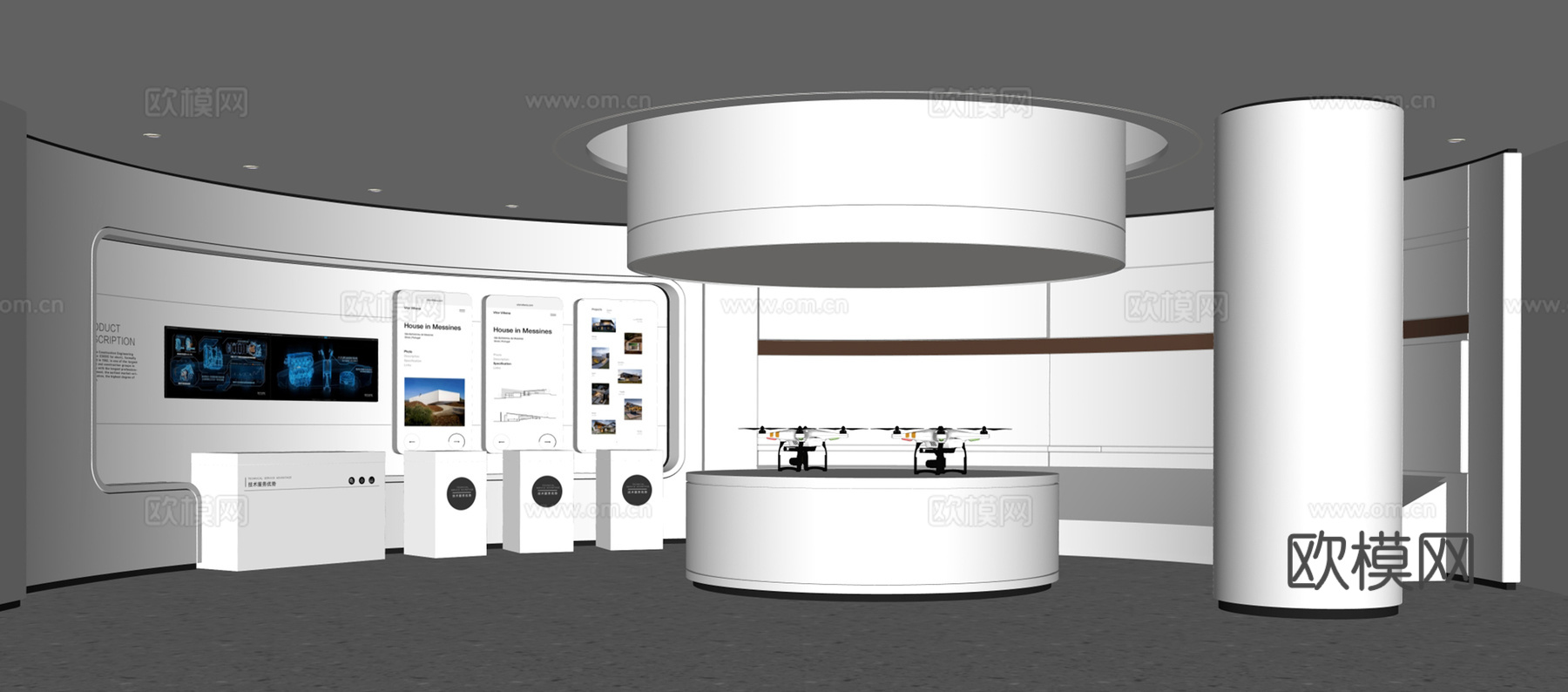Select the left drone on the round table
The height and width of the screenshot is (692, 1568).
tap(803, 447)
